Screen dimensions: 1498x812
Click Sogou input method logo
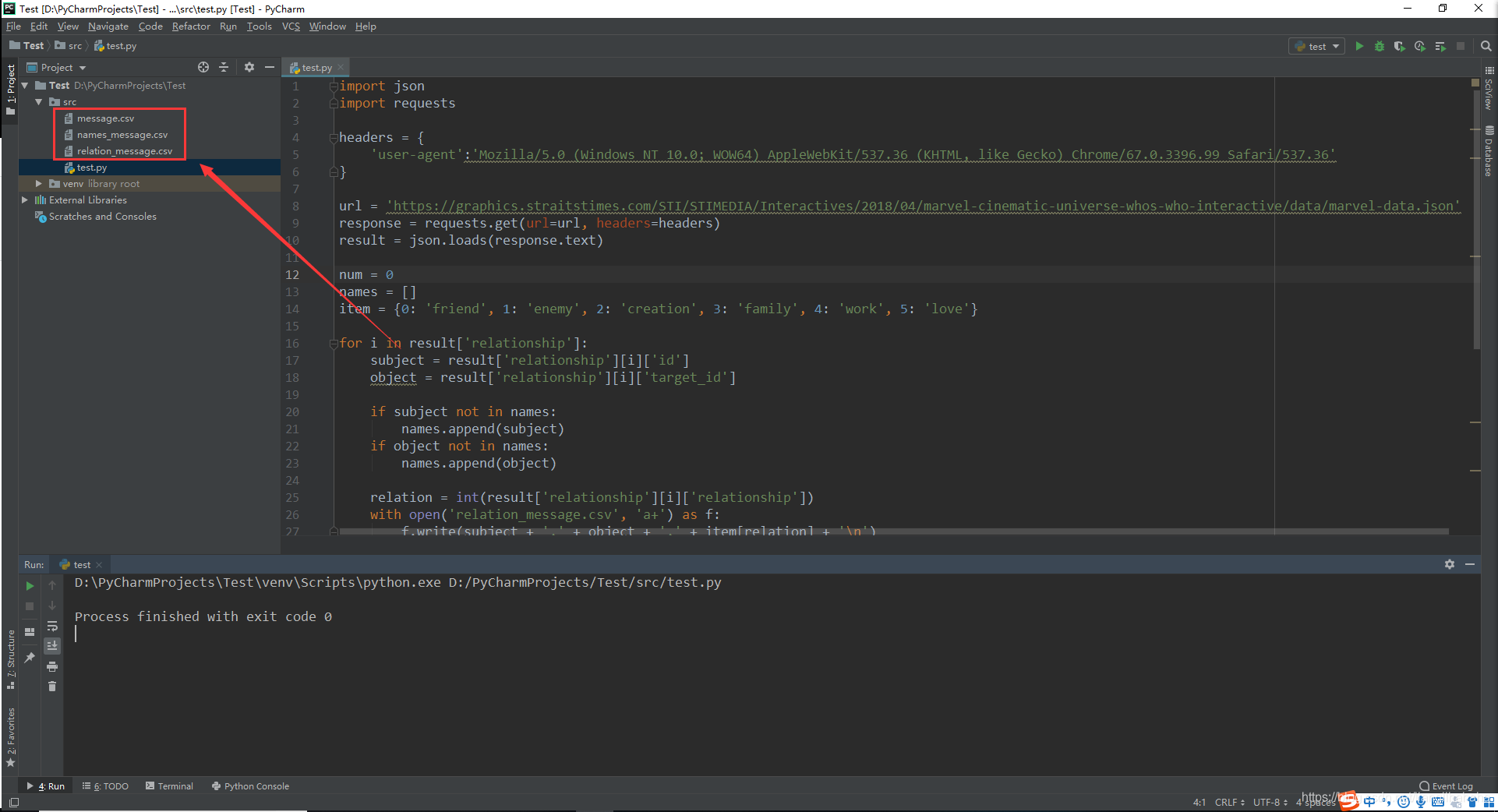tap(1349, 801)
